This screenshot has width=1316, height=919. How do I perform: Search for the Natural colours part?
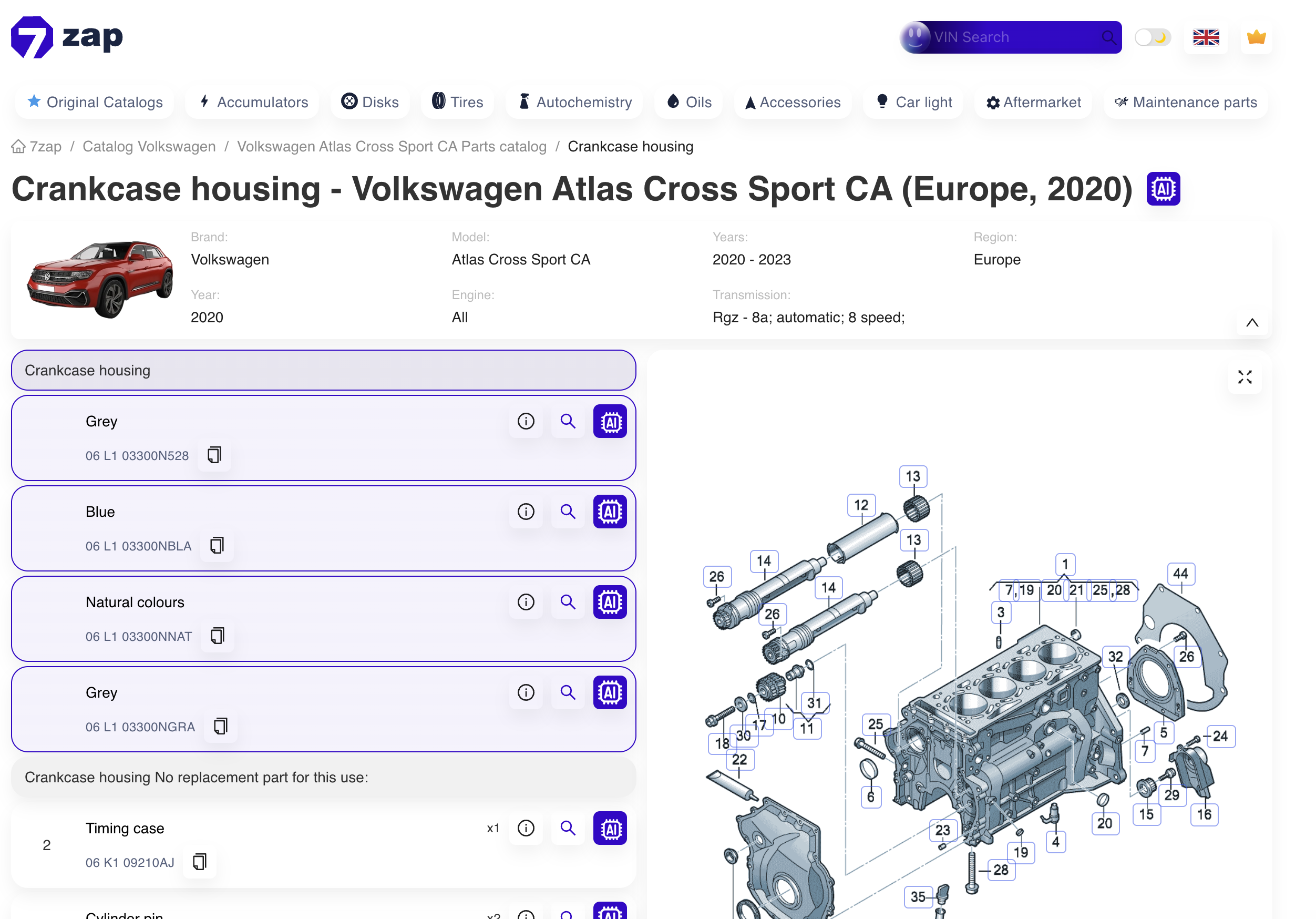pos(568,602)
